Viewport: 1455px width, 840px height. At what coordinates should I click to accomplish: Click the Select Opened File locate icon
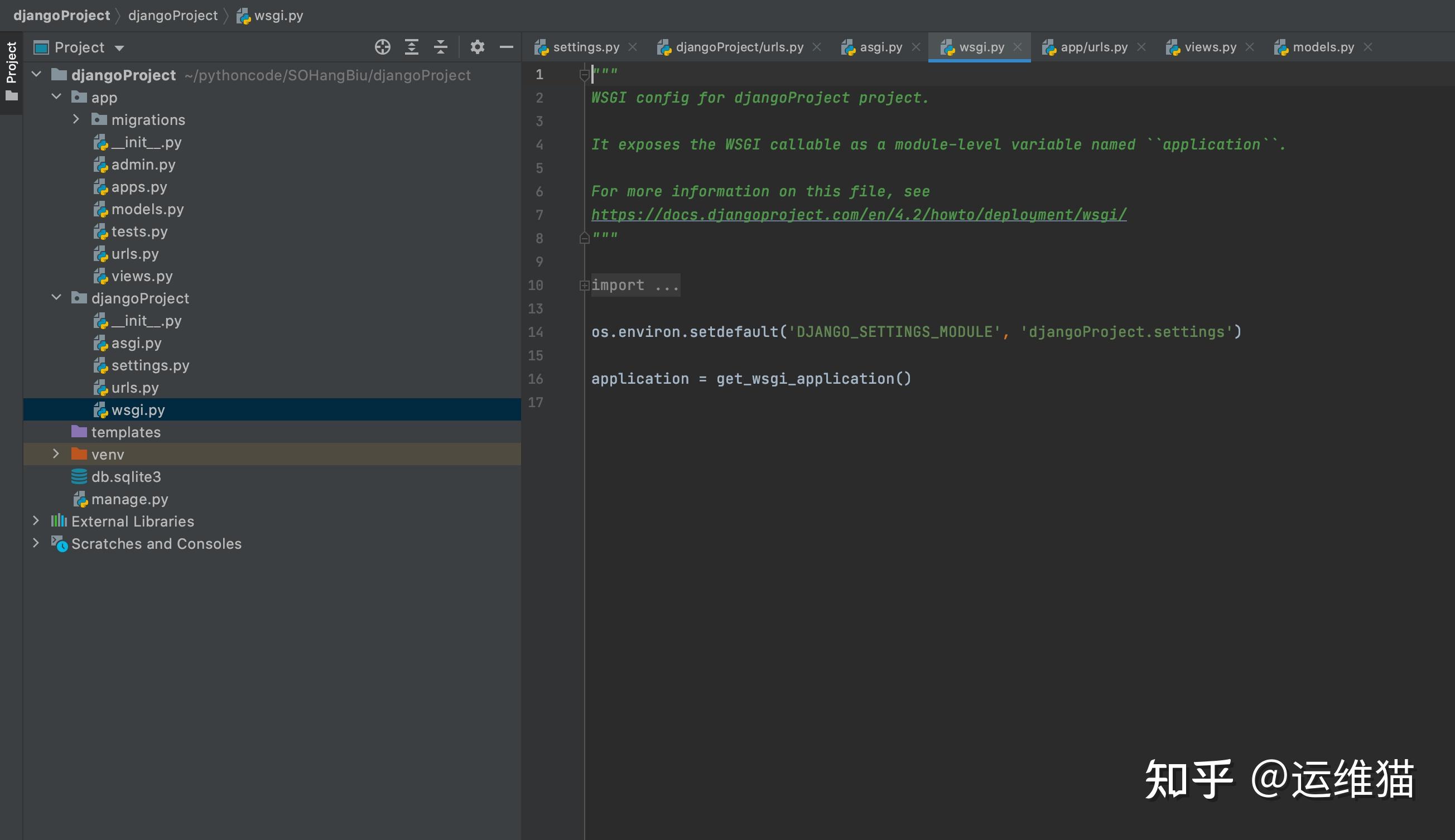click(383, 47)
